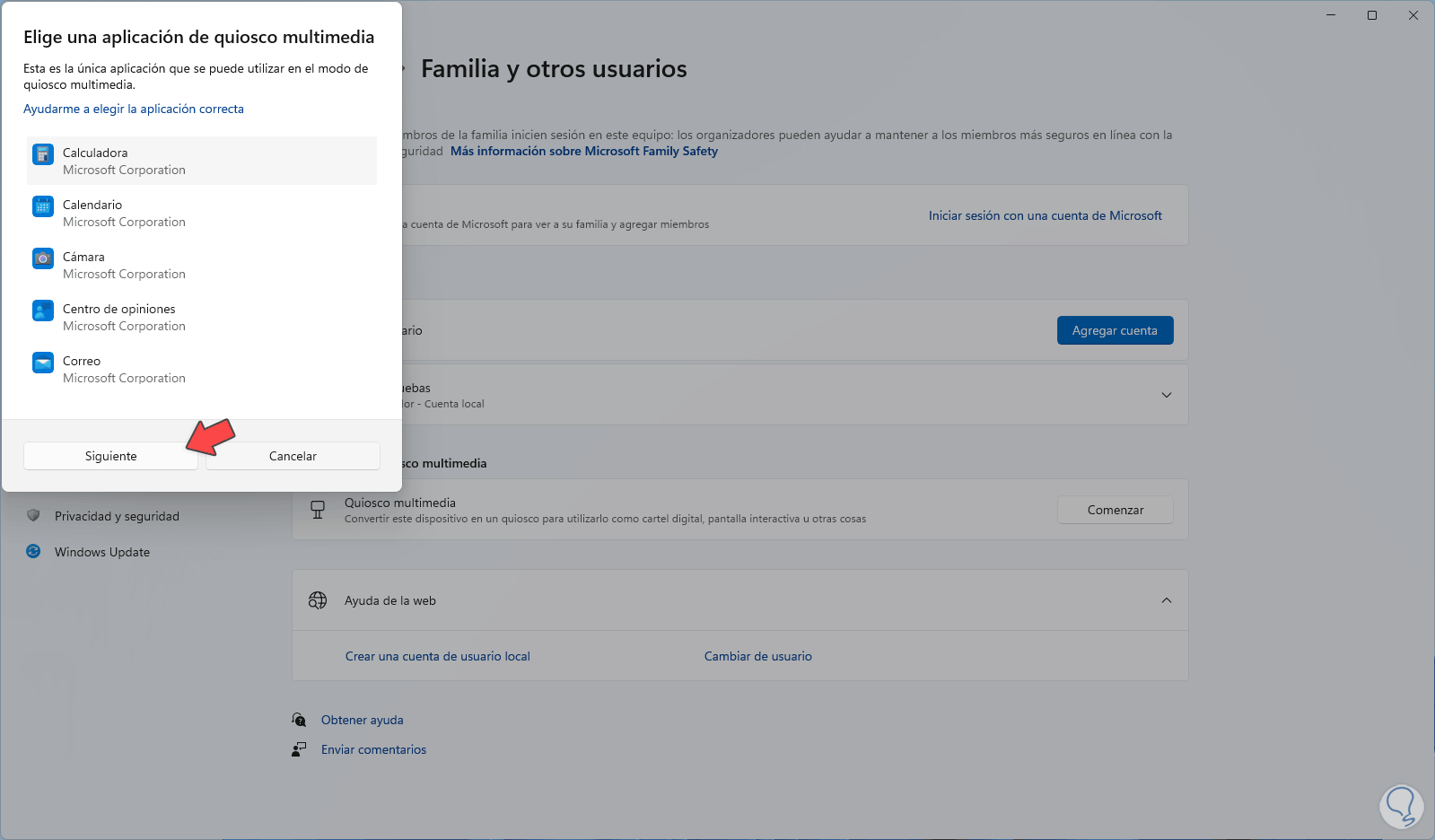Choose the Correo app icon
1435x840 pixels.
(x=43, y=363)
